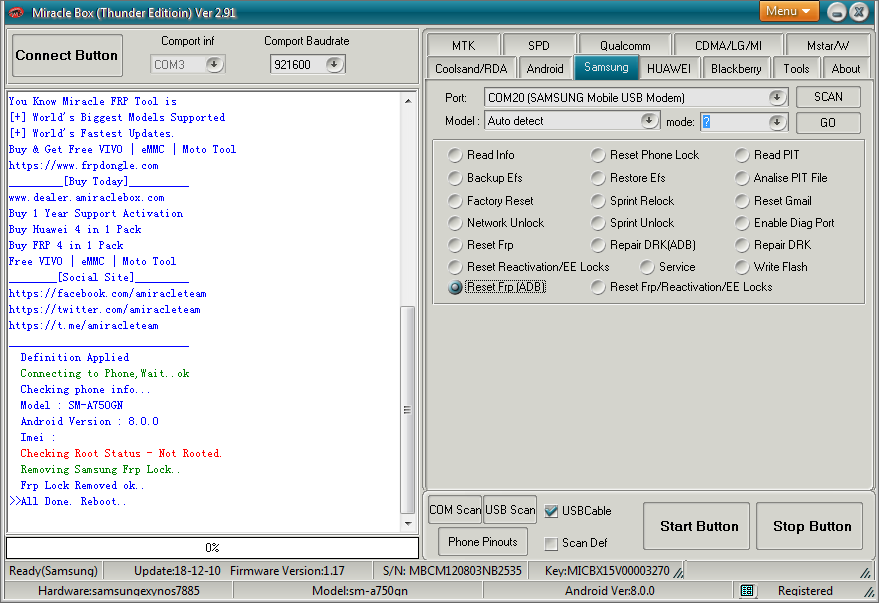Select the Backup Efs option
This screenshot has height=603, width=879.
point(455,178)
